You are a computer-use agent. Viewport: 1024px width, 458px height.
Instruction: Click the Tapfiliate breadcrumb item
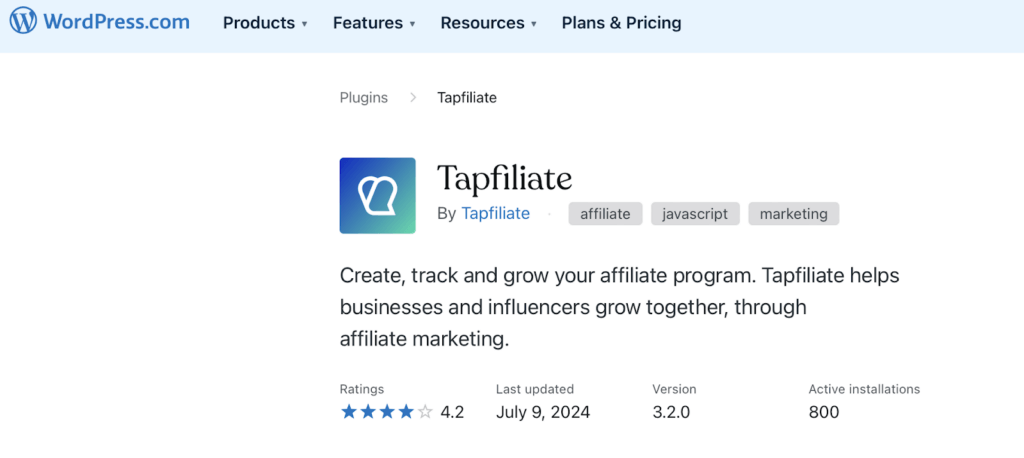(467, 98)
